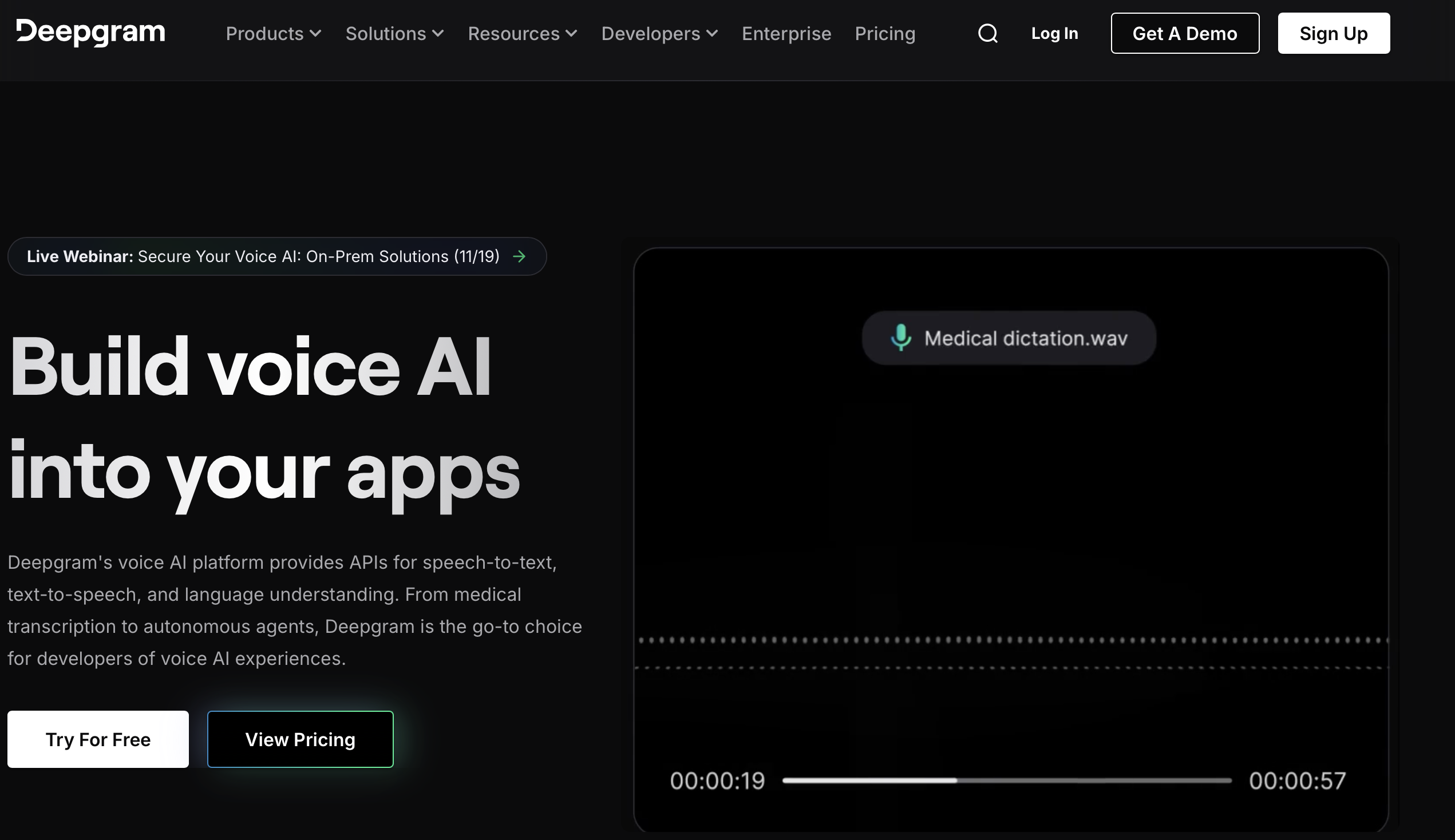
Task: Click the Products dropdown chevron icon
Action: 315,33
